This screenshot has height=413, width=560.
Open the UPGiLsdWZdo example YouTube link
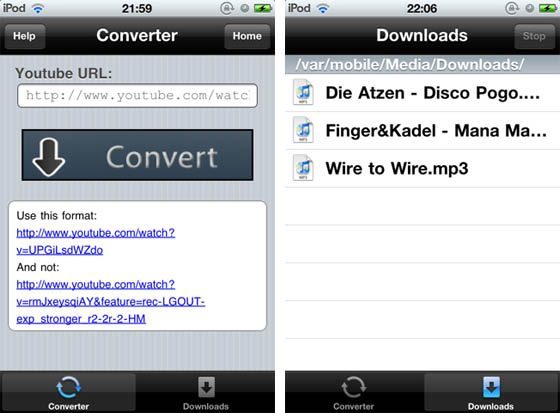click(x=96, y=242)
